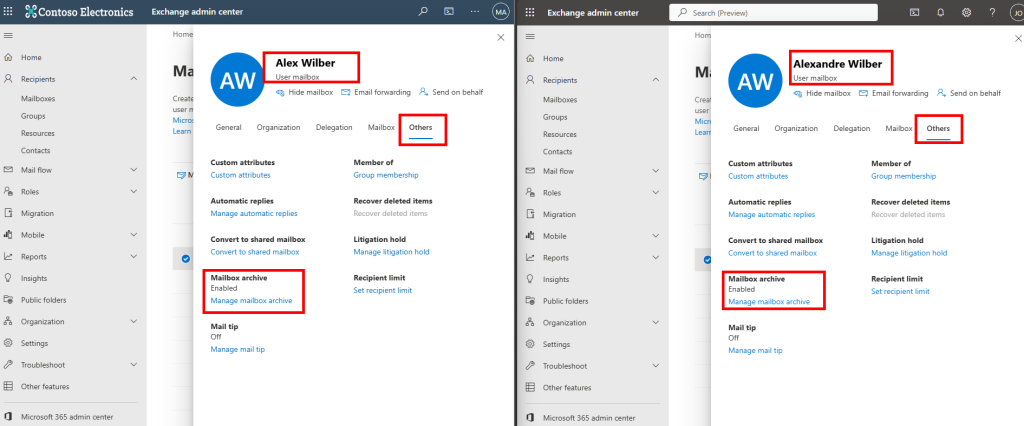Screen dimensions: 1024x426
Task: Expand Troubleshoot in right window sidebar
Action: click(x=656, y=366)
